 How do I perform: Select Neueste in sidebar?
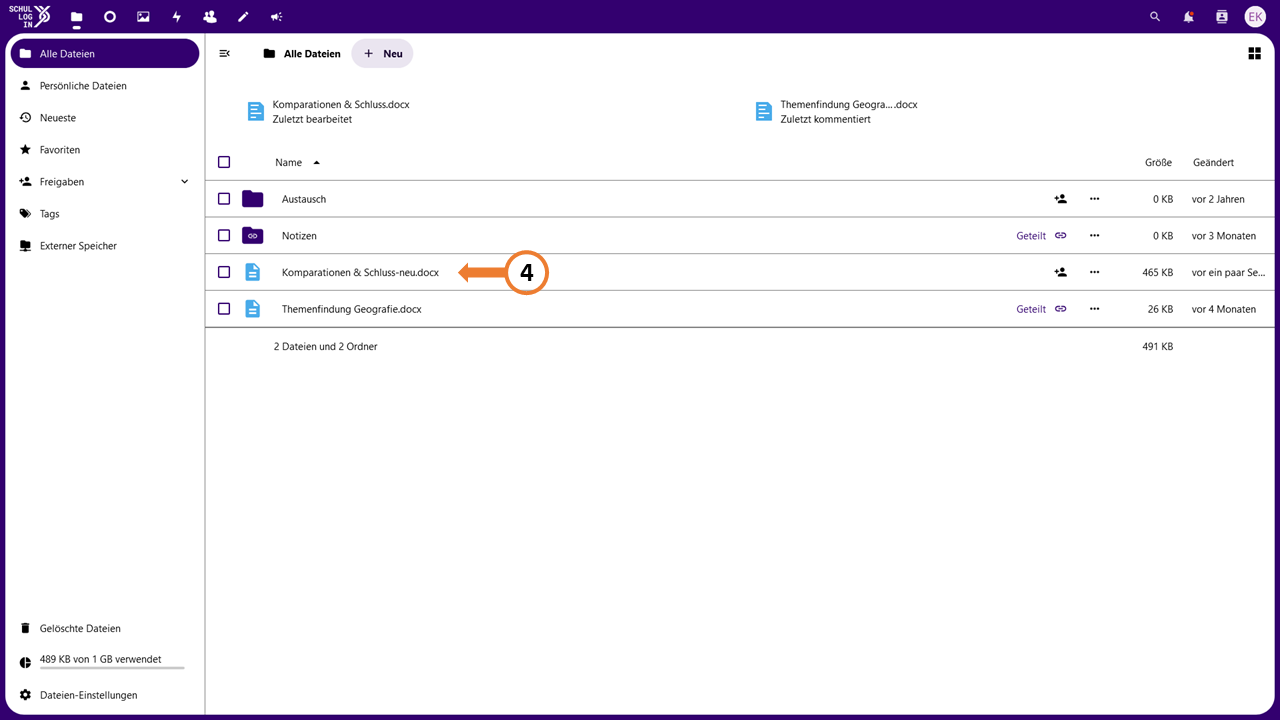105,118
